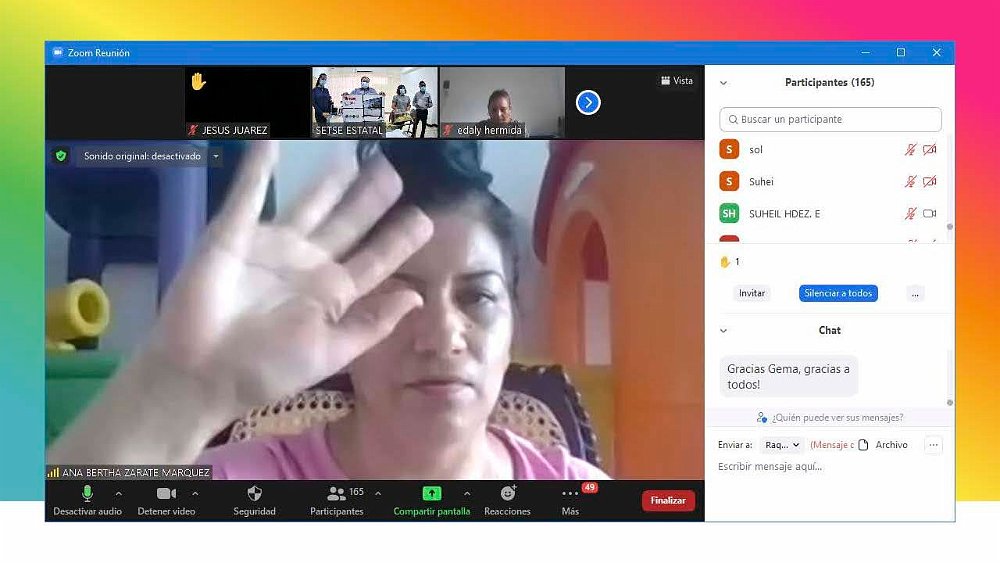Open the more options button beside Silenciar a todos
1000x563 pixels.
[x=914, y=293]
